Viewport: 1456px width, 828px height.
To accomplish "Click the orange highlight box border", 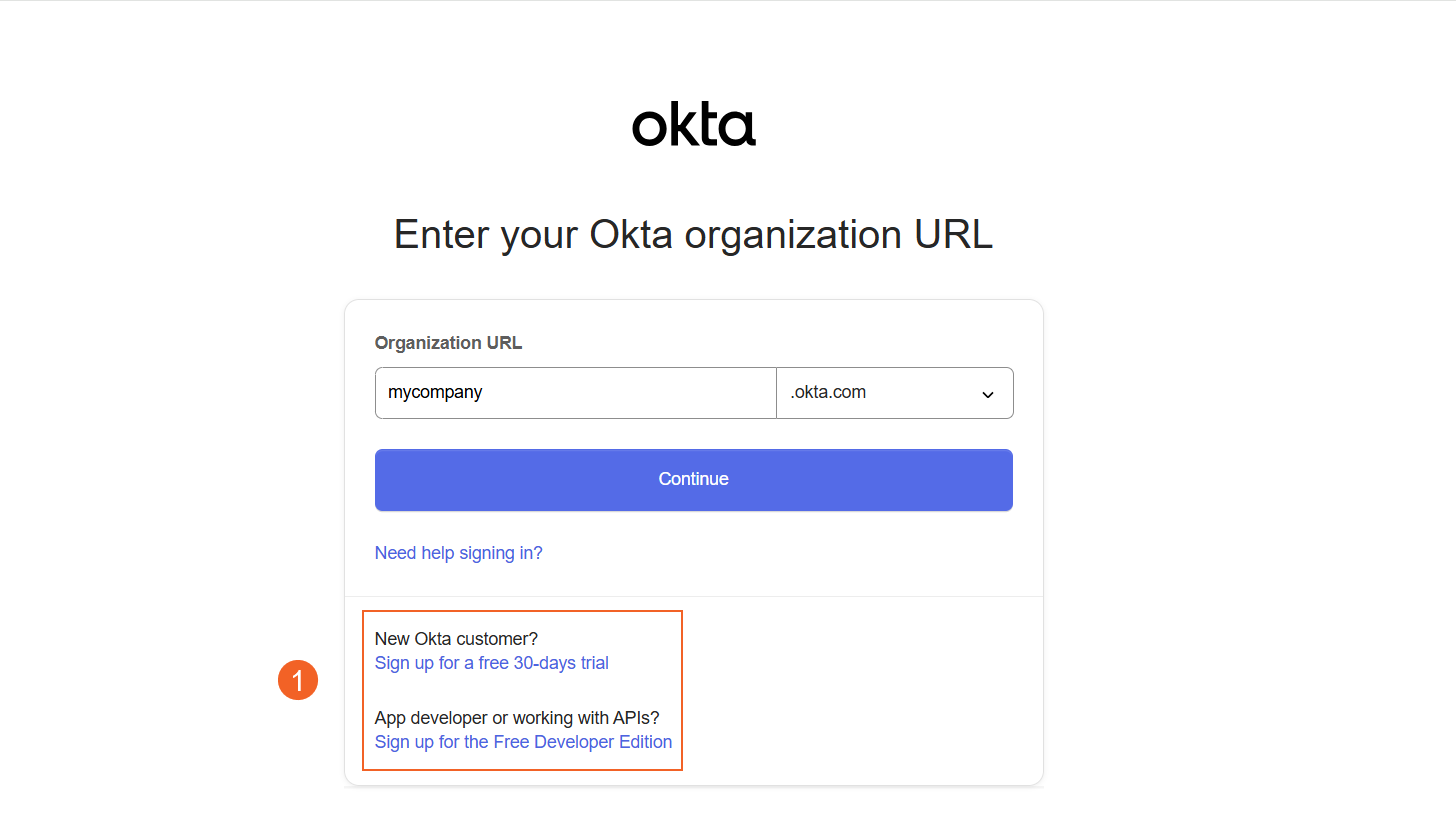I will pyautogui.click(x=682, y=690).
